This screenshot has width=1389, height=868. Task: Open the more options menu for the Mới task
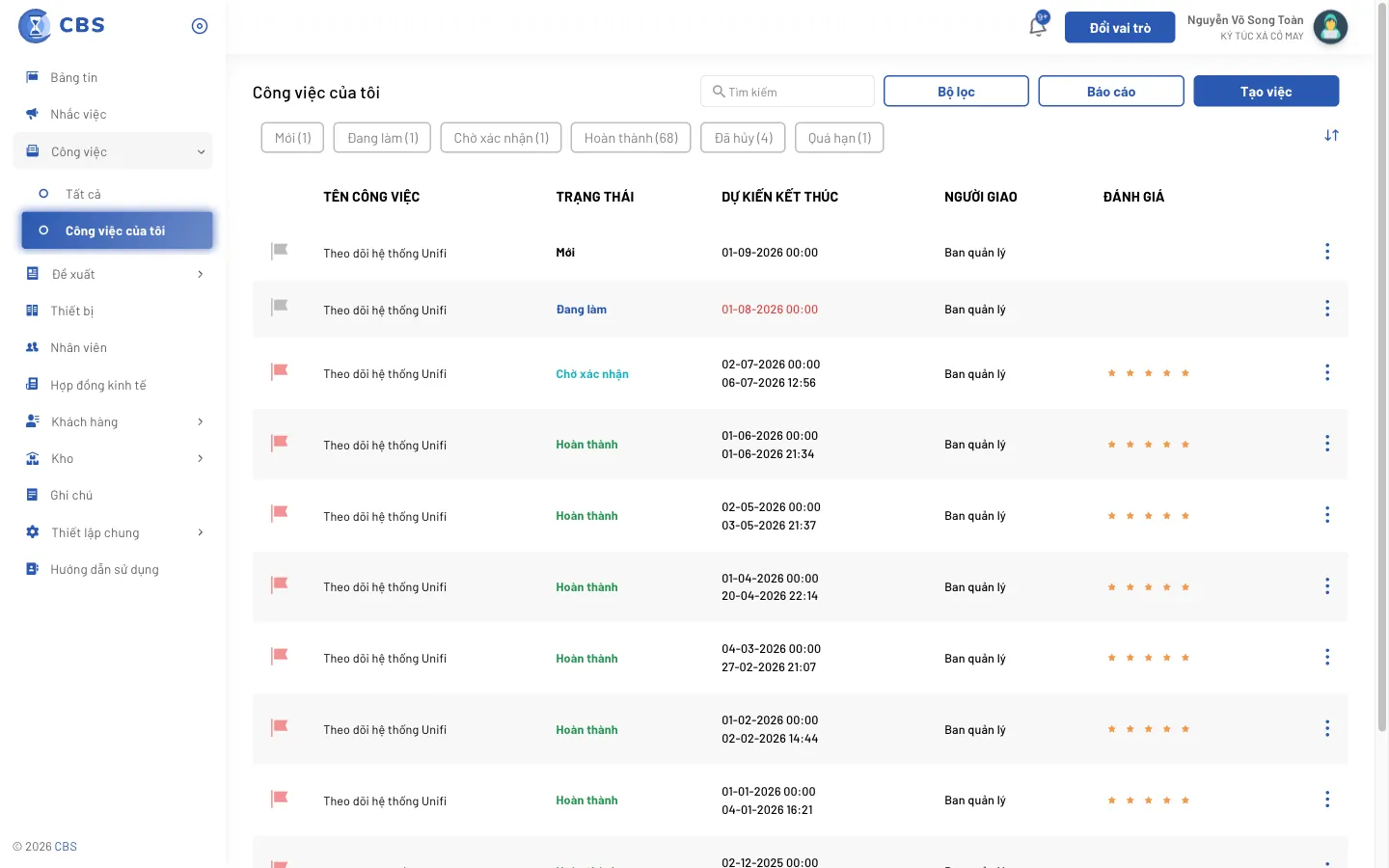click(1327, 252)
